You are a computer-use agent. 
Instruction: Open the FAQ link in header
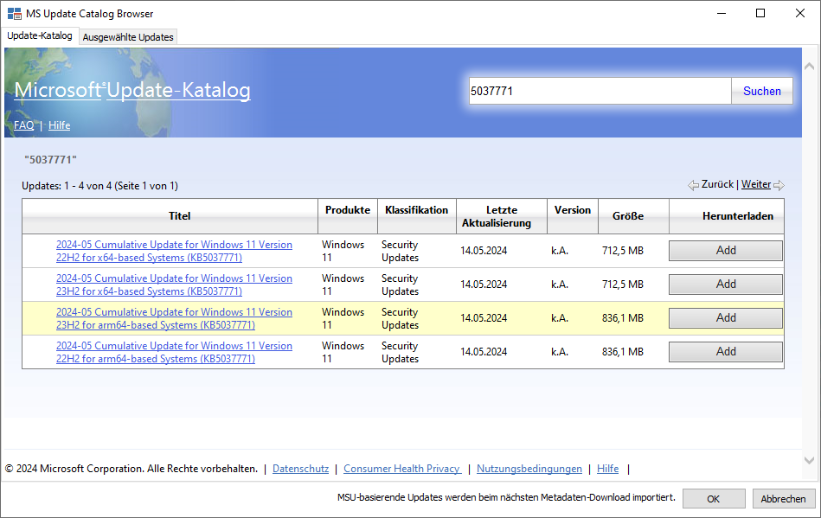(x=24, y=125)
